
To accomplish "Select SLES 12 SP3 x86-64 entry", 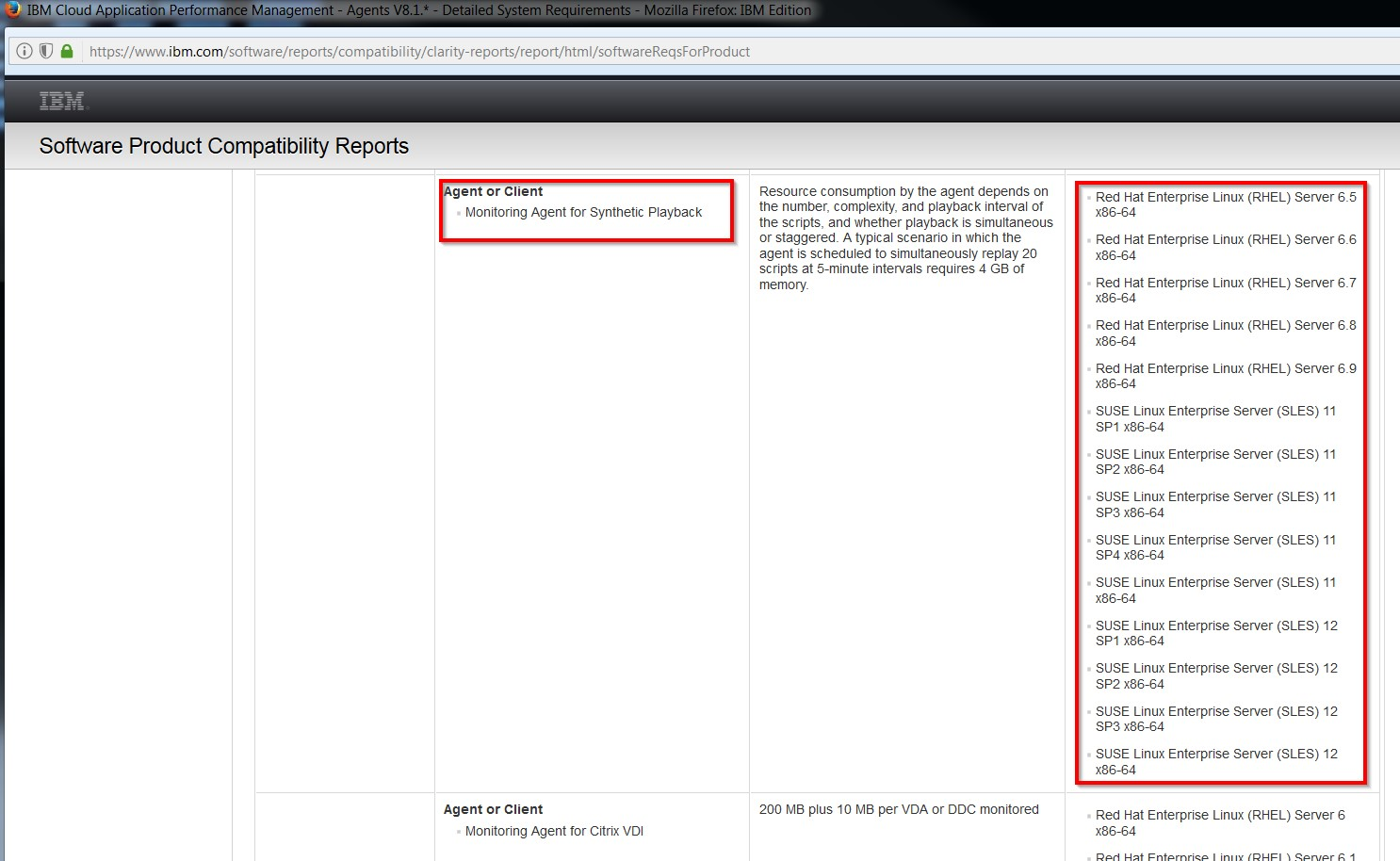I will point(1216,719).
